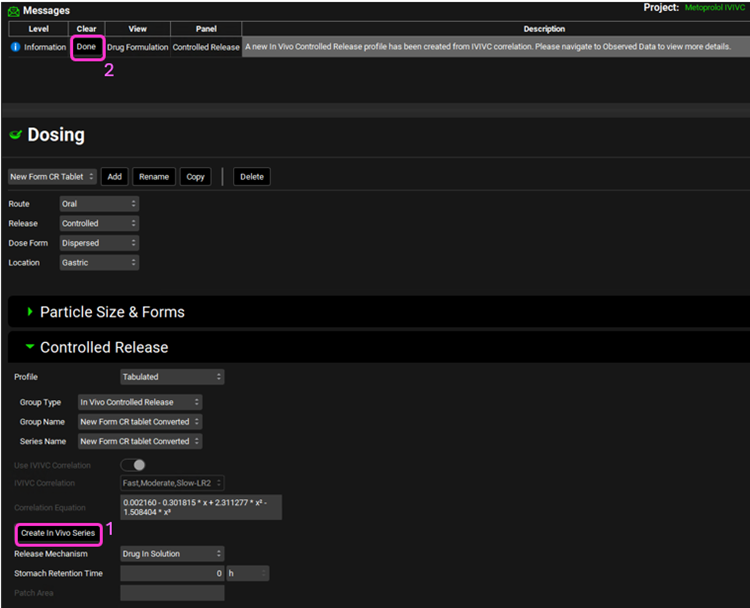
Task: Click Done to clear the message
Action: [86, 47]
